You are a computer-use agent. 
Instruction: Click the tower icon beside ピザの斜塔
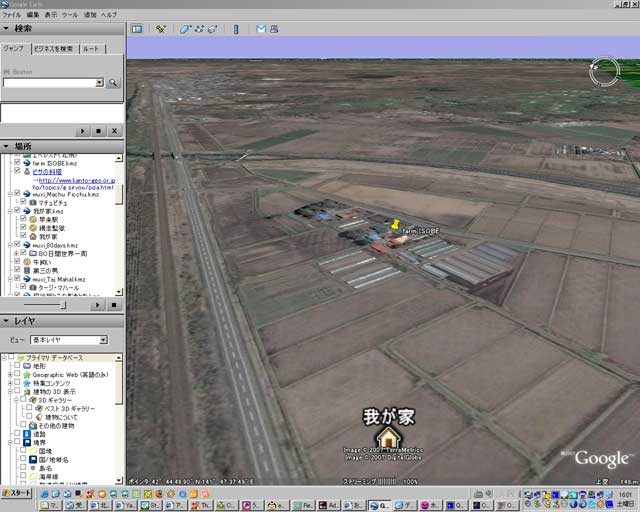(27, 171)
